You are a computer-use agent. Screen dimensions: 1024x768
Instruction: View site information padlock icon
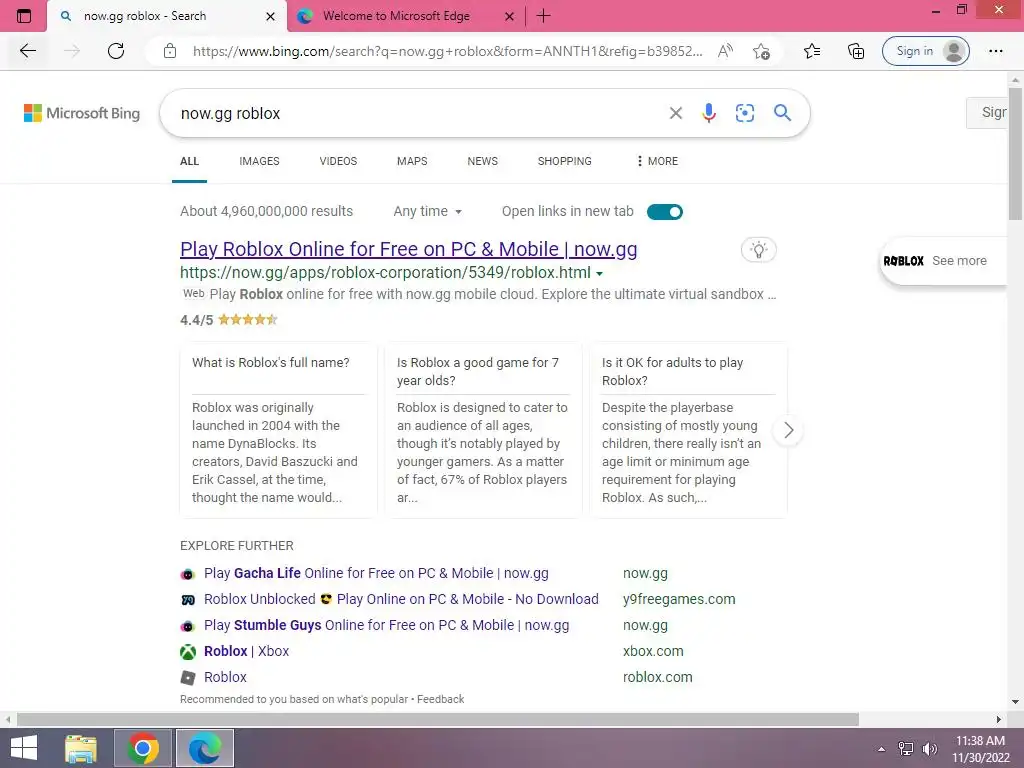tap(170, 51)
